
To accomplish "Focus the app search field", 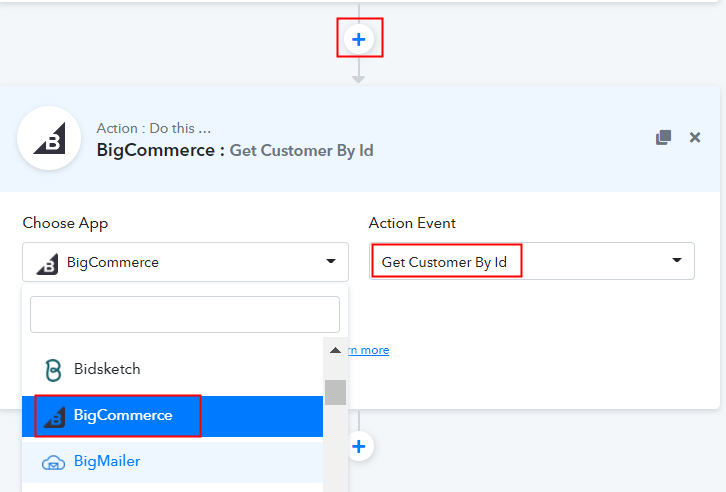I will 185,314.
